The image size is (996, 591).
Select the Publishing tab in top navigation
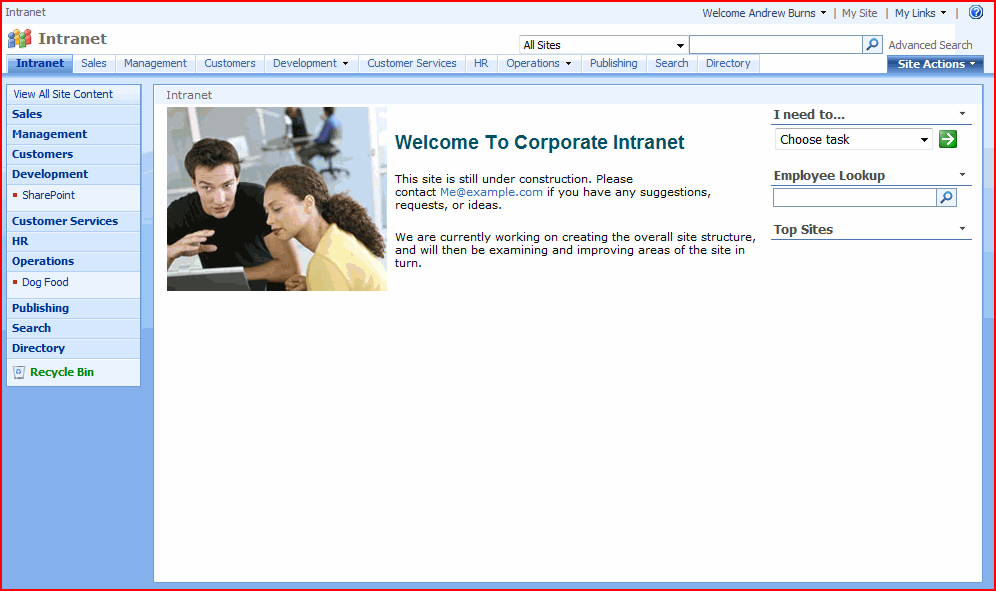point(613,63)
